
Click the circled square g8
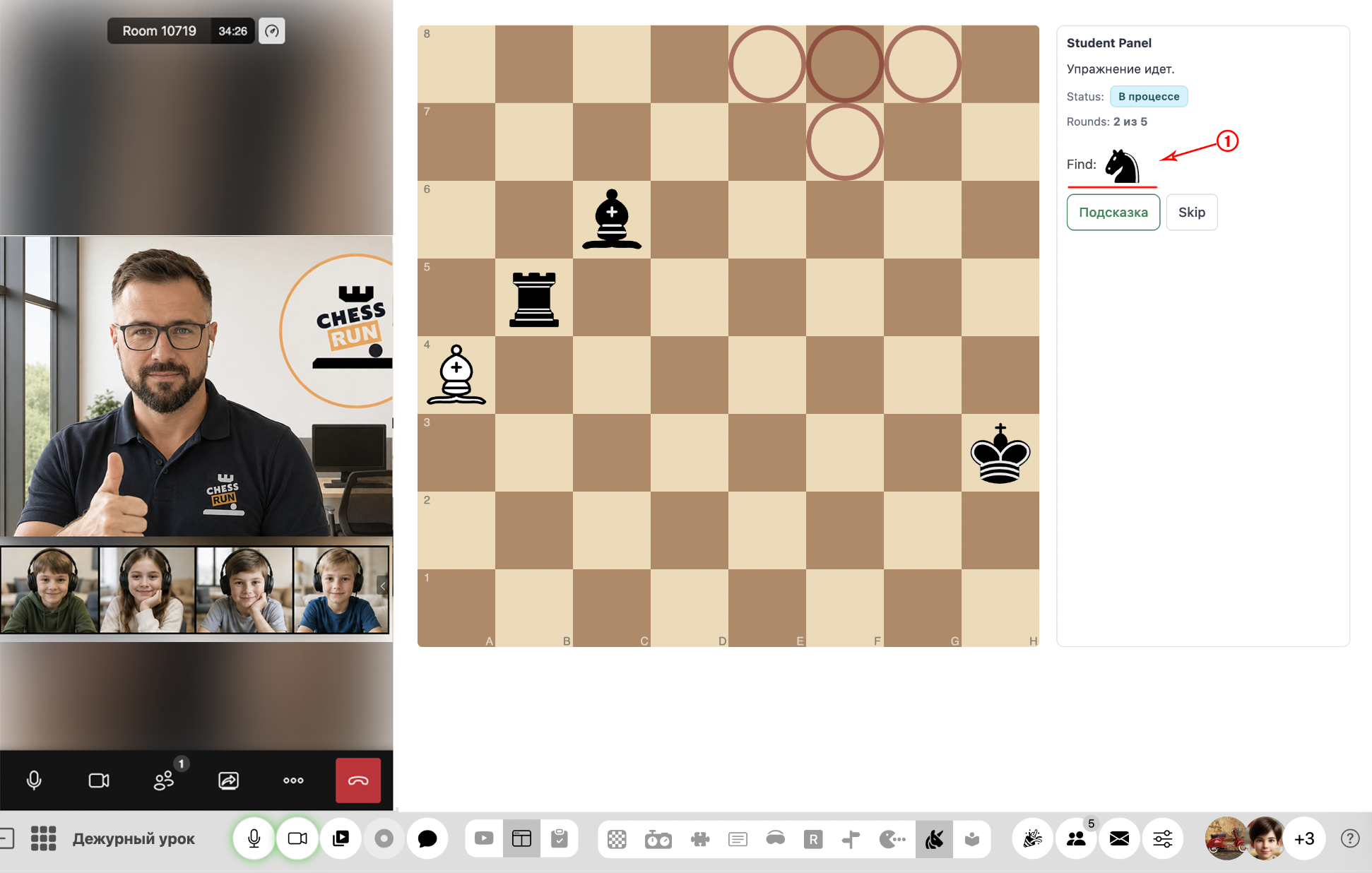(923, 64)
